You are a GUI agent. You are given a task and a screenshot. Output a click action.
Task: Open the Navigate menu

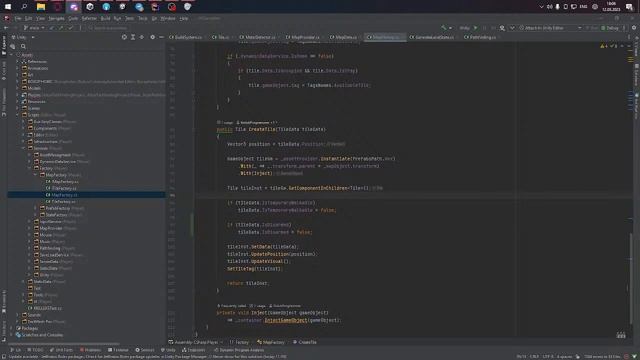(x=57, y=18)
